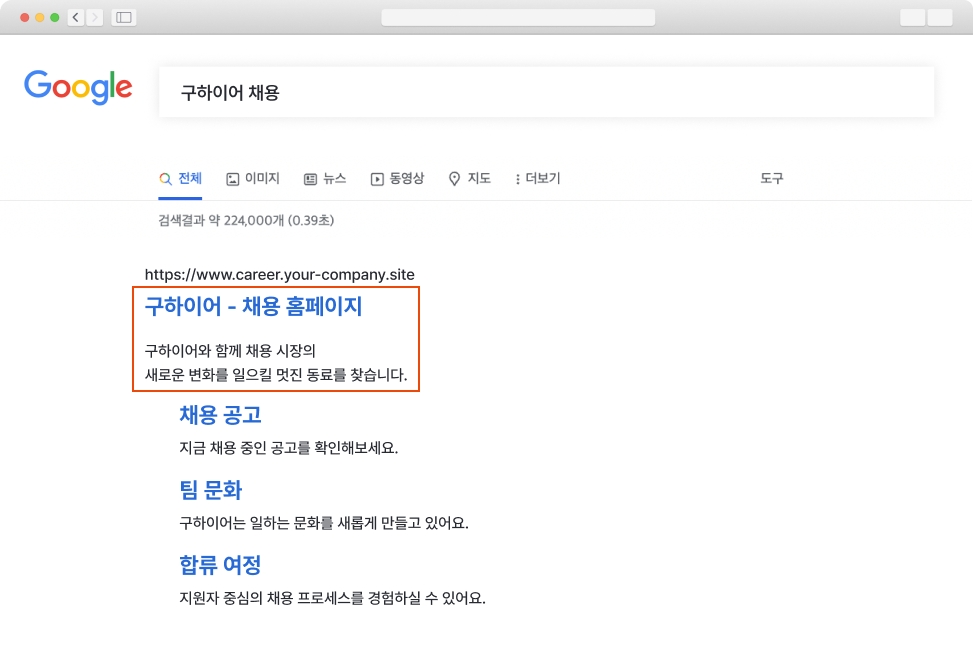Screen dimensions: 973x660
Task: Click the career.your-company.site URL
Action: [x=279, y=275]
